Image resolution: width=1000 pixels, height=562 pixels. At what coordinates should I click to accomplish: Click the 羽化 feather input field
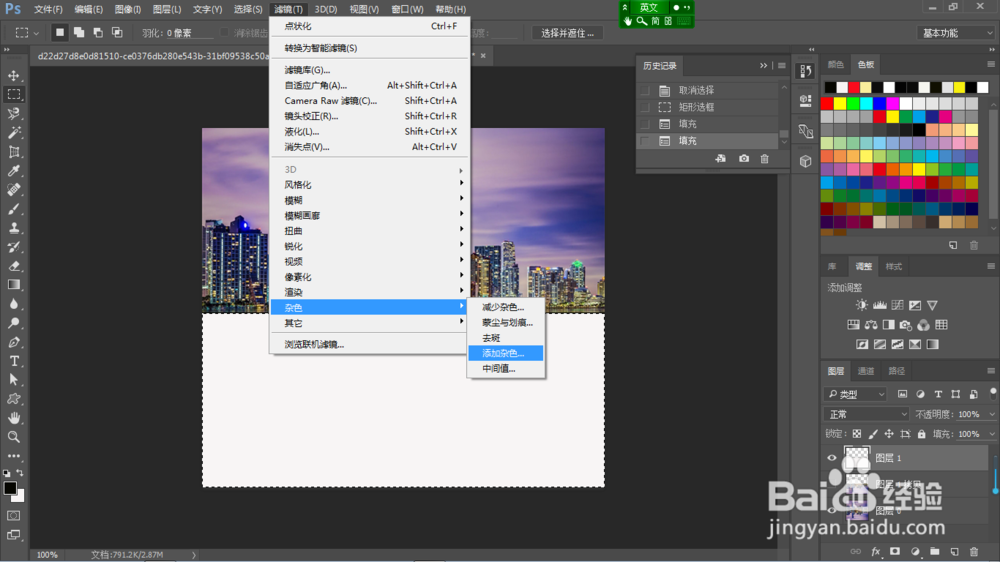189,33
